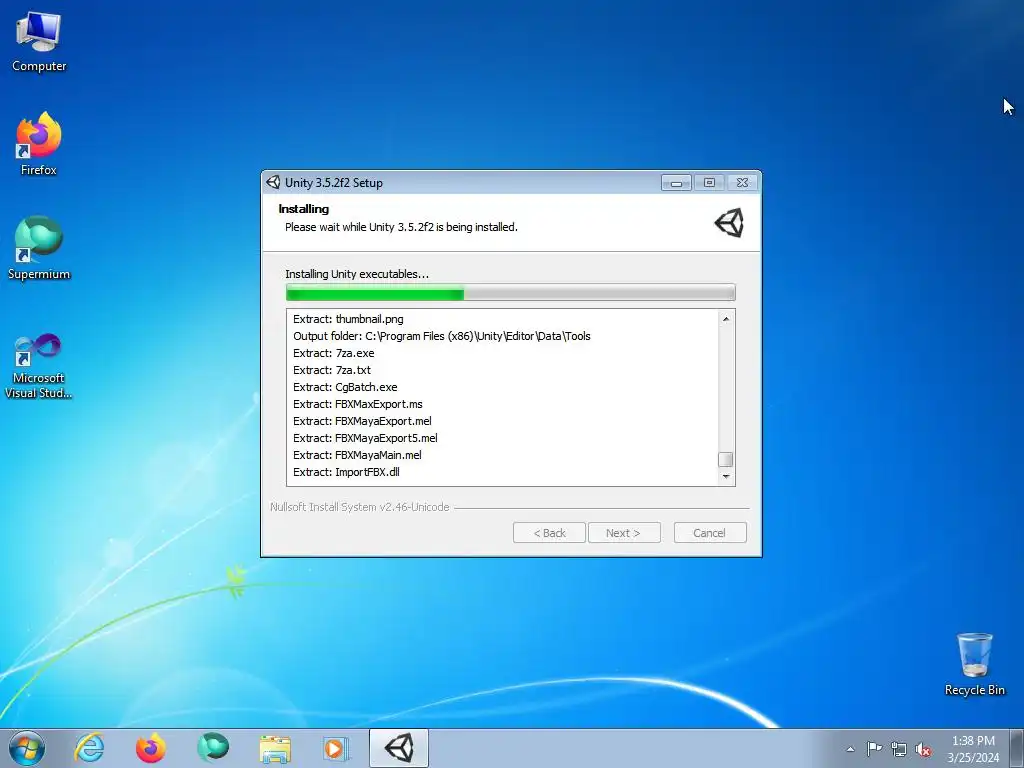The image size is (1024, 768).
Task: Select the 'Extract: FBXMayaMain.mel' line
Action: [x=357, y=455]
